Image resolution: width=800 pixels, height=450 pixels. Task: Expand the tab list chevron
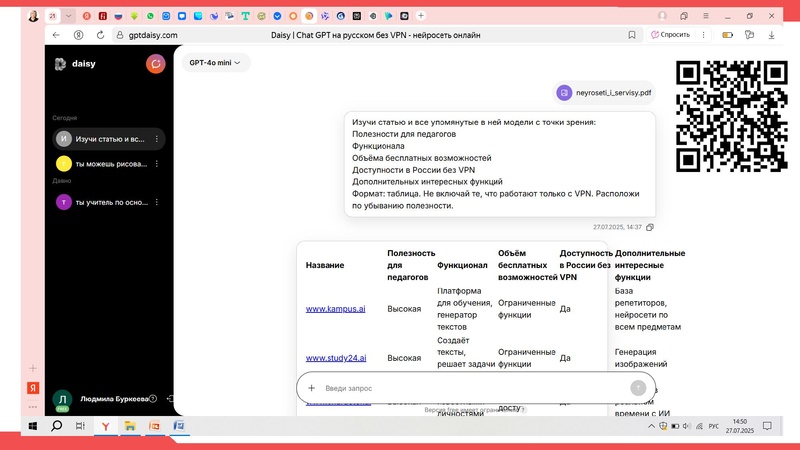point(68,16)
